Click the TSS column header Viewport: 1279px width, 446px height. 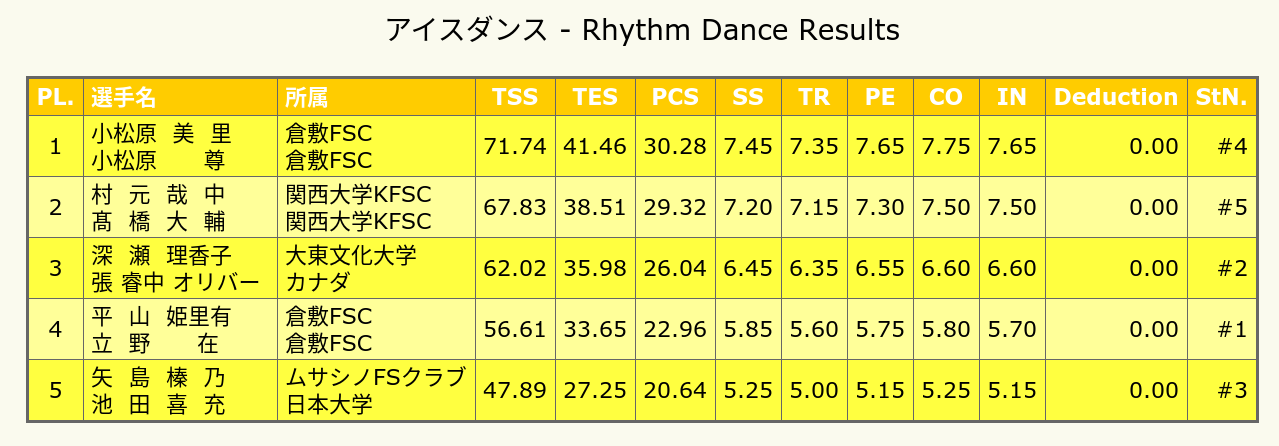click(515, 97)
